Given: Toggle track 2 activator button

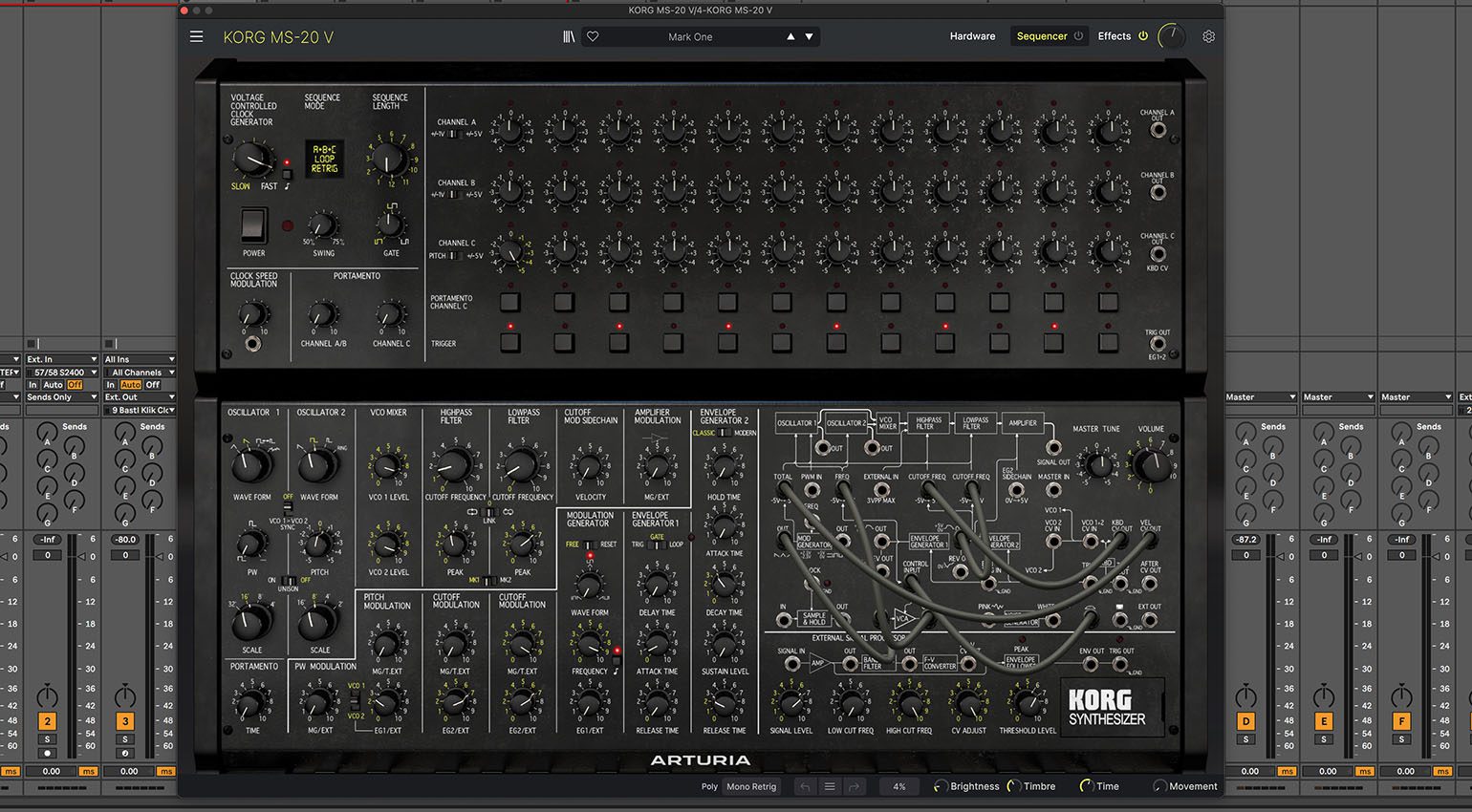Looking at the screenshot, I should pyautogui.click(x=47, y=721).
